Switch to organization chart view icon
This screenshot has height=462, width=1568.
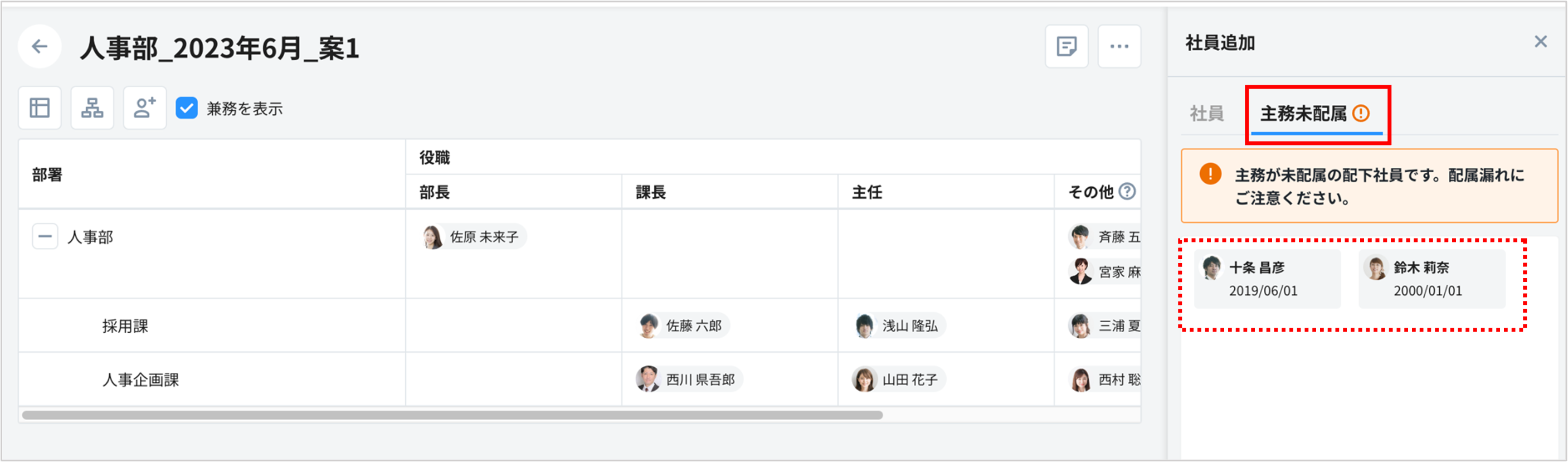(92, 108)
